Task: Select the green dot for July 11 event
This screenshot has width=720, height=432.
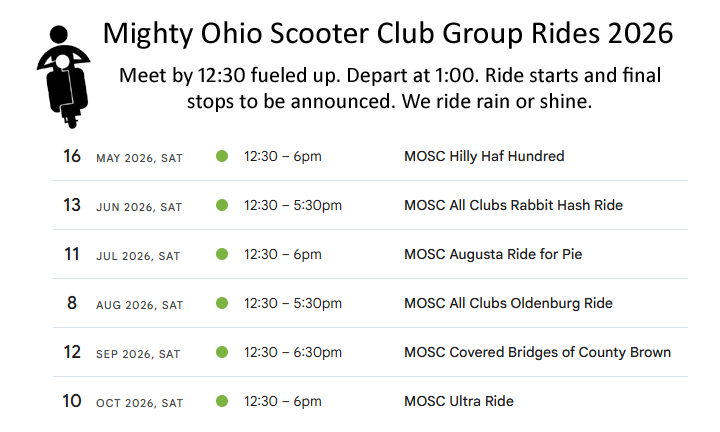Action: (x=222, y=254)
